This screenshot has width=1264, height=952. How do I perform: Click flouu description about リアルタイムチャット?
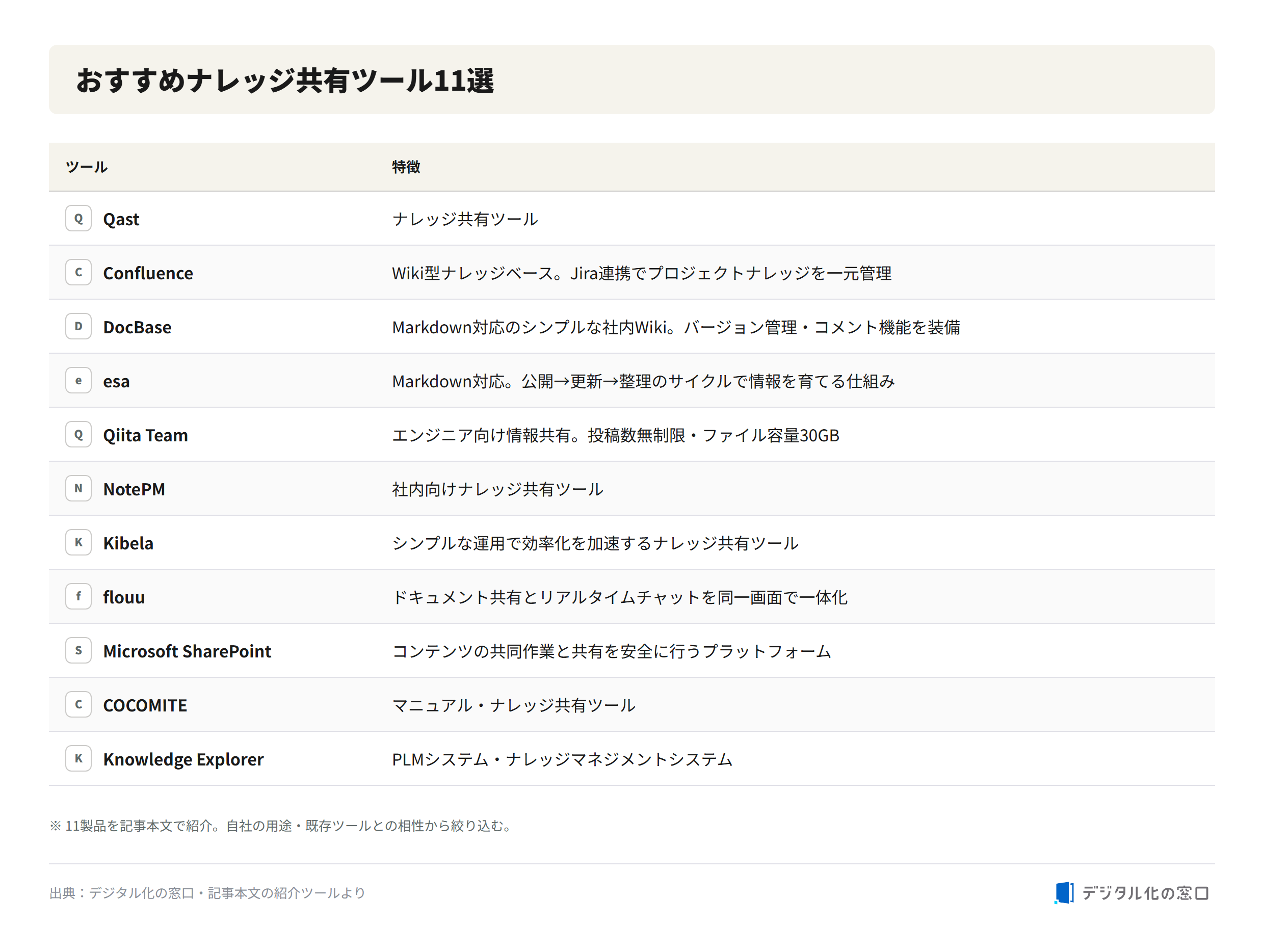(619, 597)
